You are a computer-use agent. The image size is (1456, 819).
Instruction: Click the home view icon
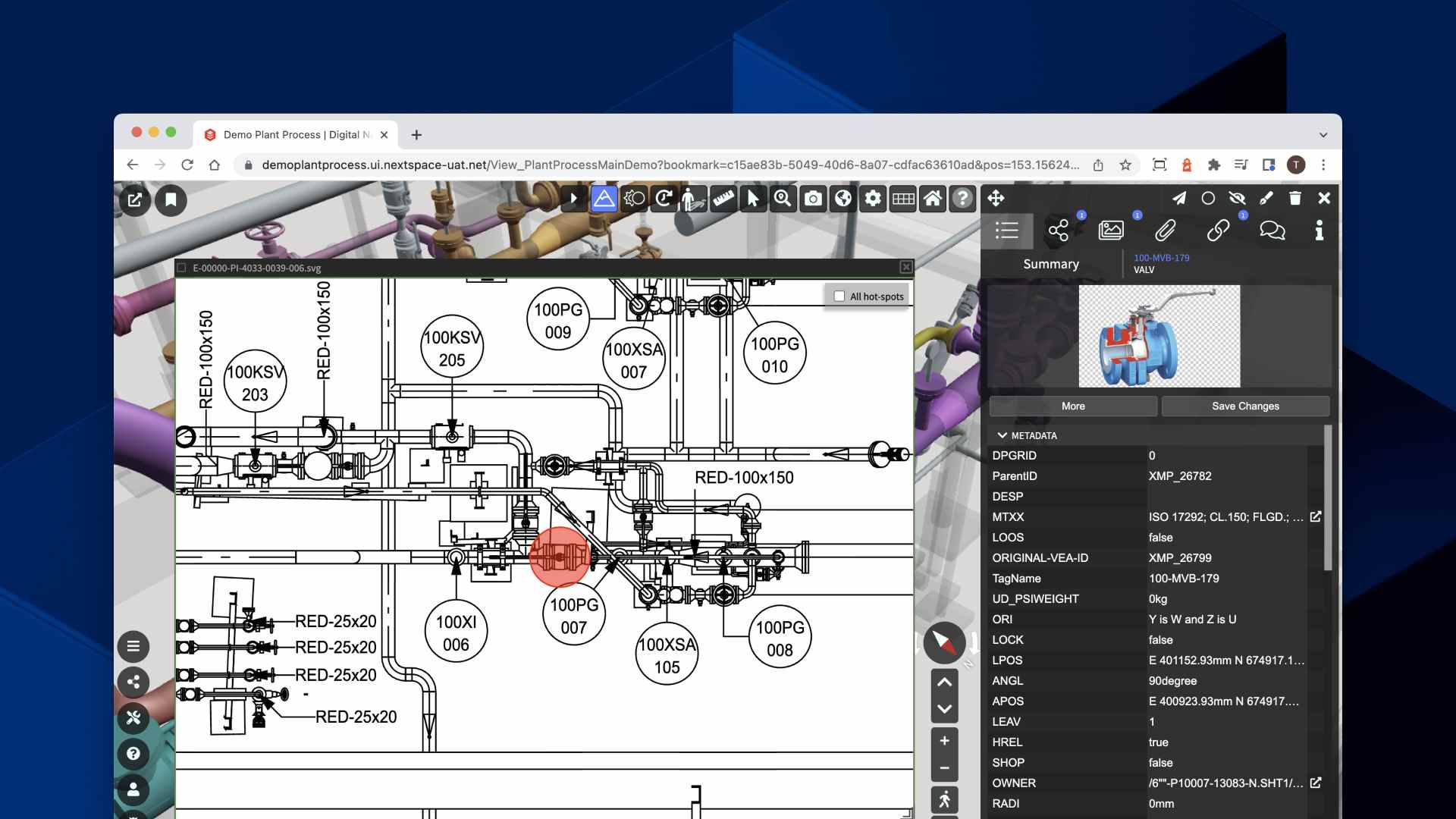(933, 199)
